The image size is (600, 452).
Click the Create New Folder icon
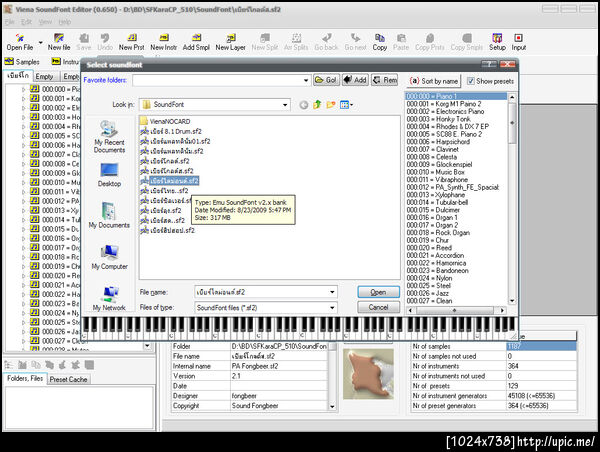331,104
